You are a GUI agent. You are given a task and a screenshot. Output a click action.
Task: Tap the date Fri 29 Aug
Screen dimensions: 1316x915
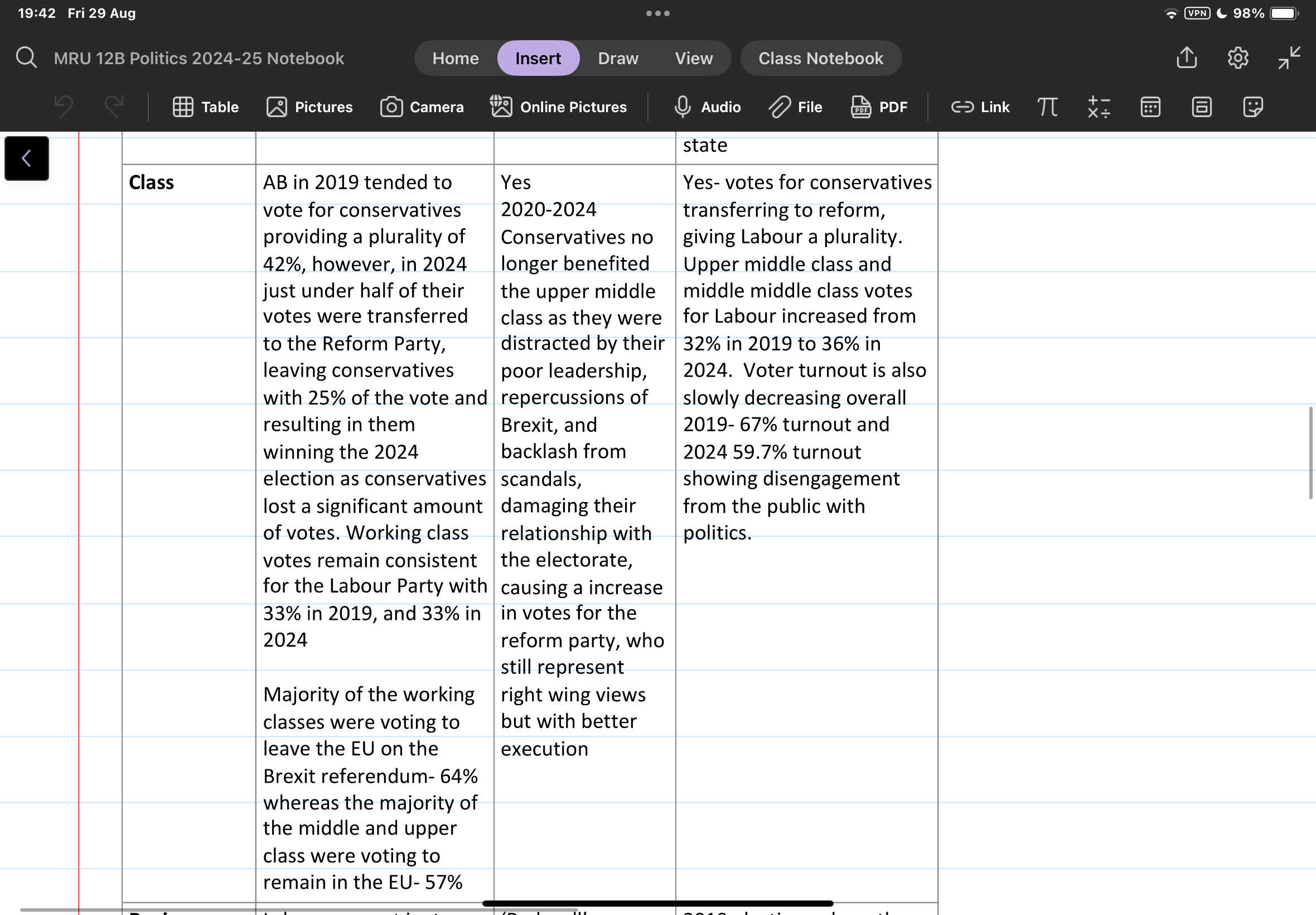[x=101, y=13]
